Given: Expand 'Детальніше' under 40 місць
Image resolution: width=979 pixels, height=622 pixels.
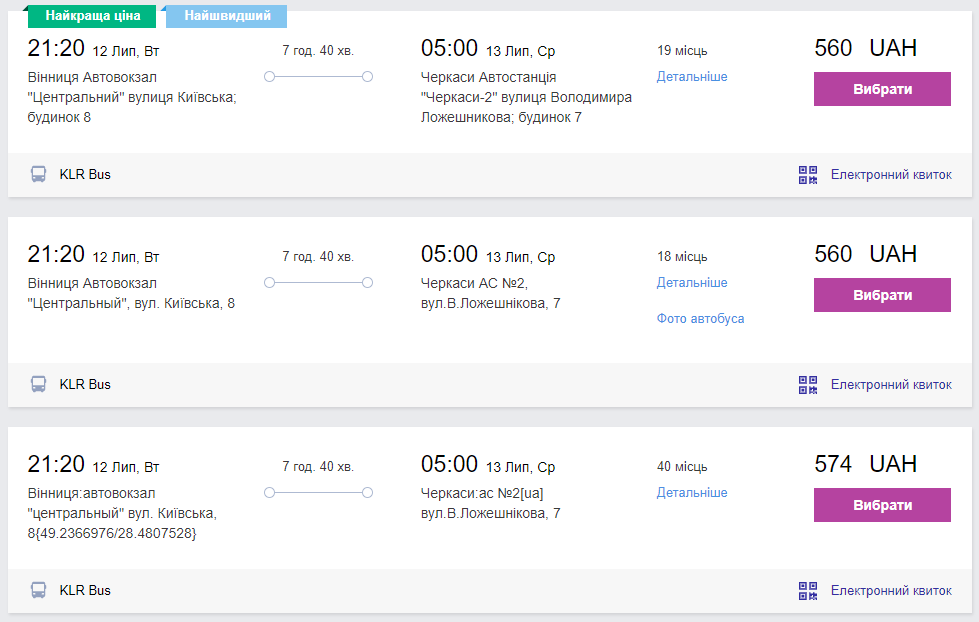Looking at the screenshot, I should (x=692, y=493).
